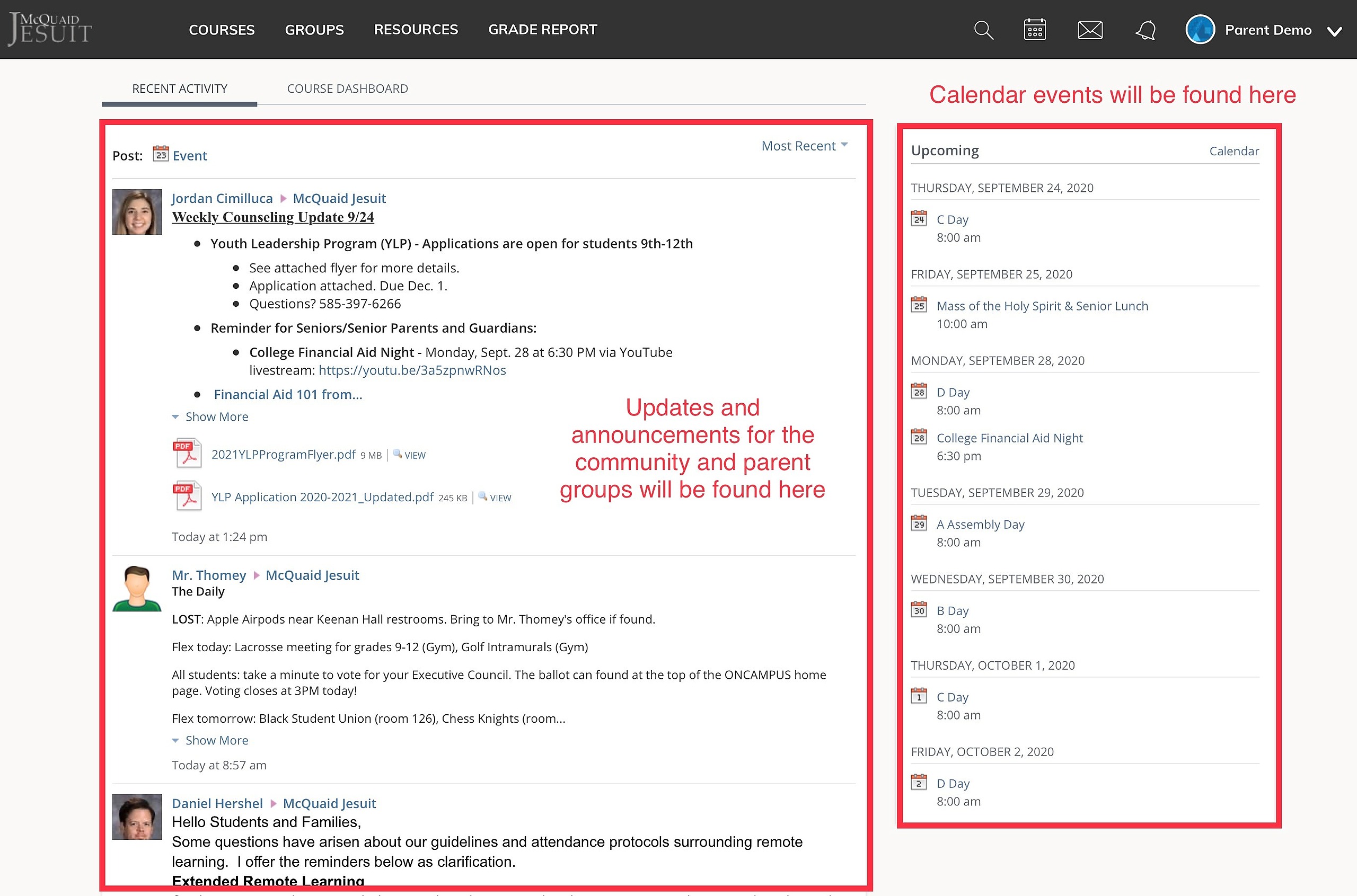Switch to the Course Dashboard tab

tap(348, 88)
